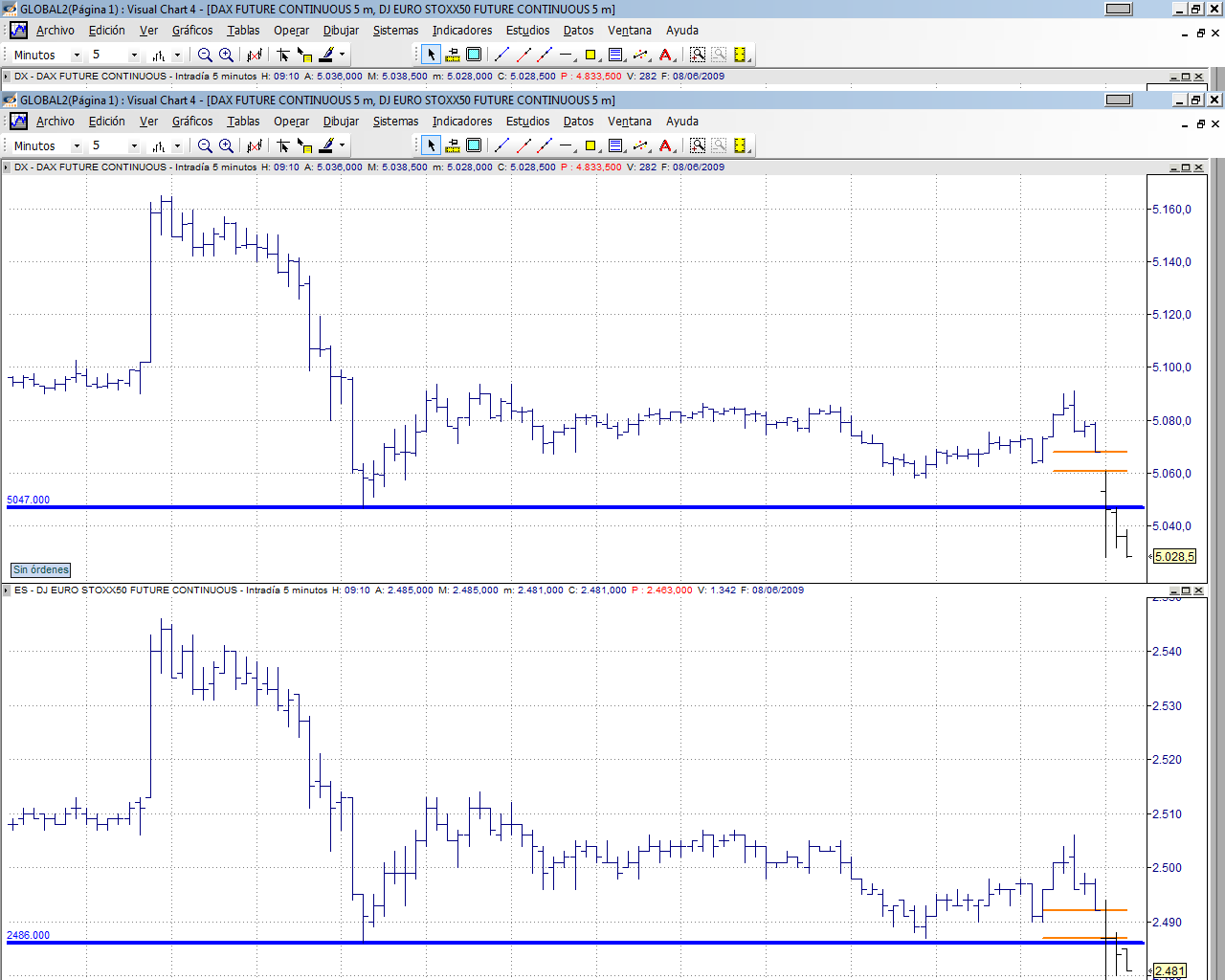Click the bar chart type icon in the lower toolbar
Image resolution: width=1225 pixels, height=980 pixels.
tap(159, 145)
